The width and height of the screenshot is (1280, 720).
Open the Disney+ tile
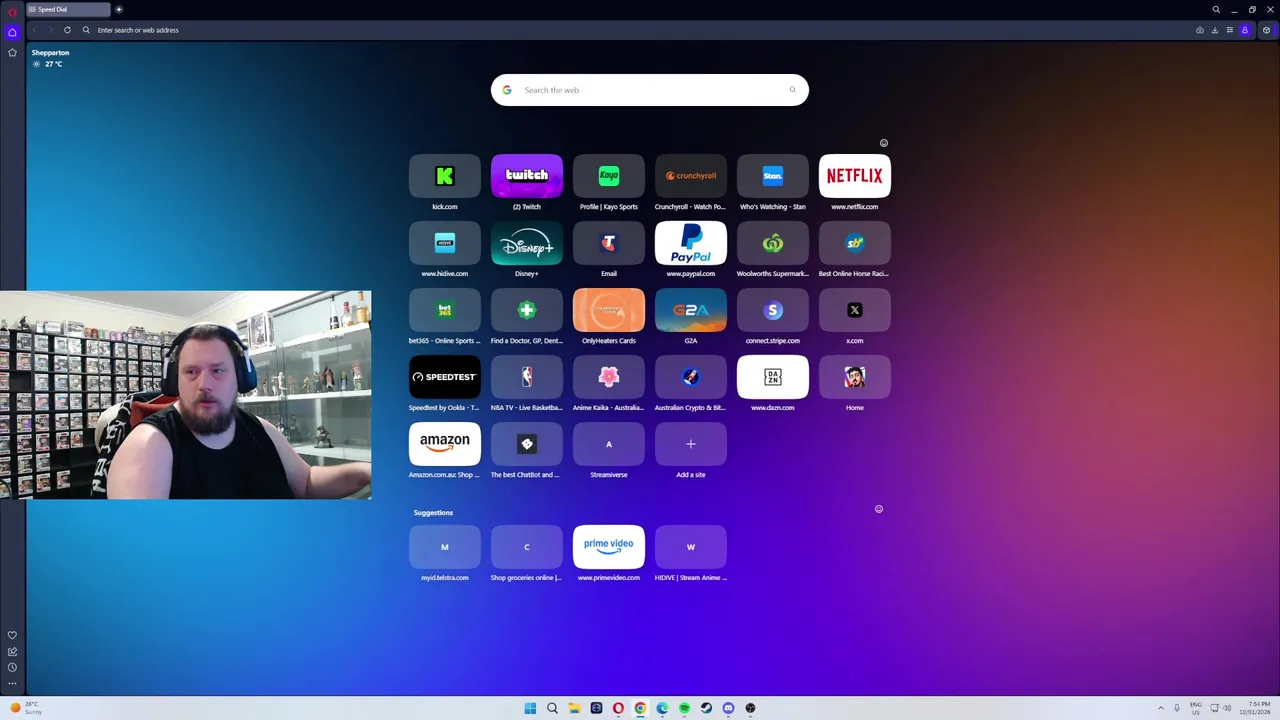tap(527, 243)
